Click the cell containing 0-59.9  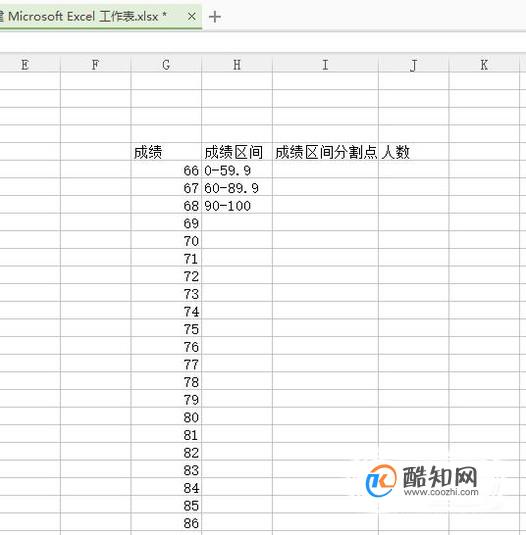237,170
